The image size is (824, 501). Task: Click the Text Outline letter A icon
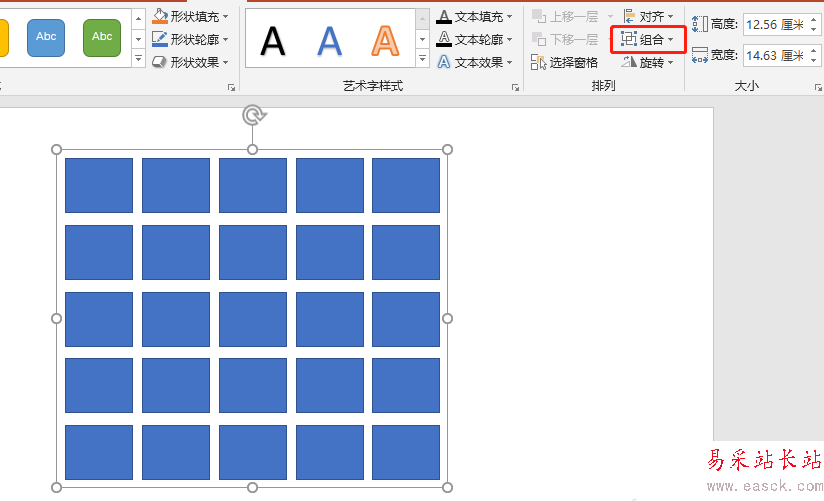click(x=444, y=39)
